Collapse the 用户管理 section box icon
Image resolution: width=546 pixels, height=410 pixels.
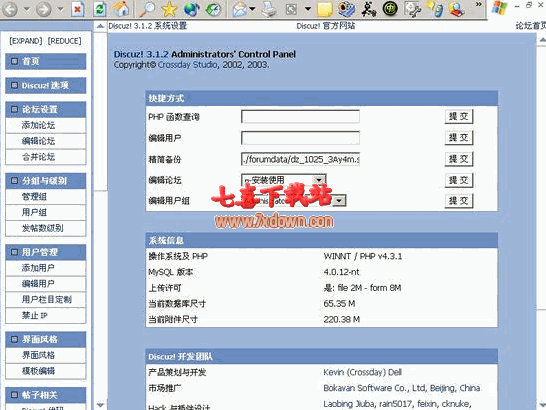tap(14, 252)
